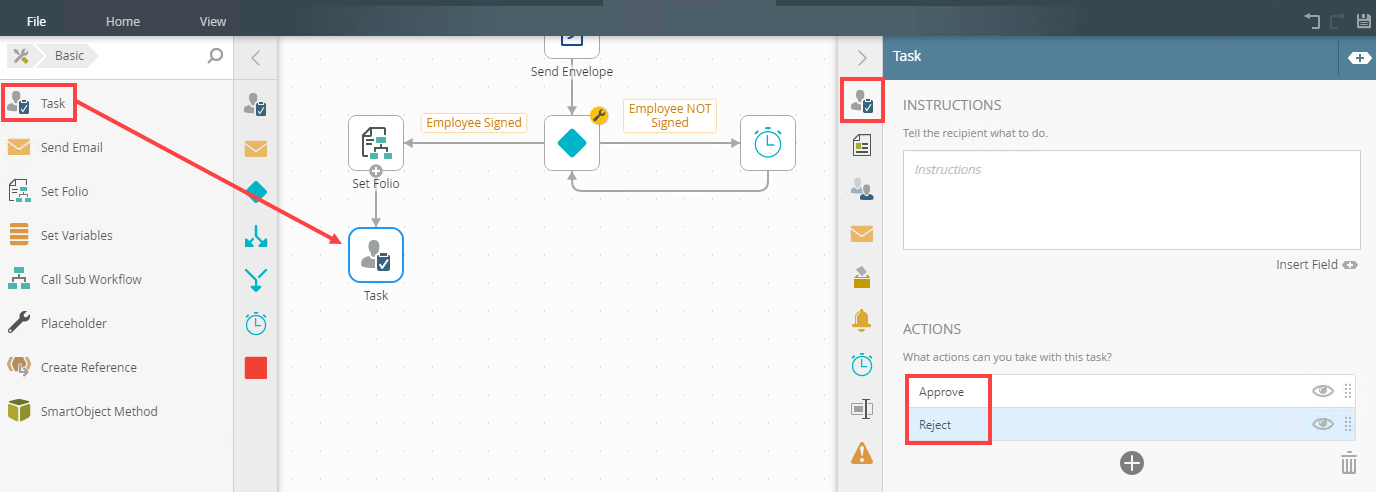1376x492 pixels.
Task: Select the Approve action row
Action: click(x=1131, y=392)
